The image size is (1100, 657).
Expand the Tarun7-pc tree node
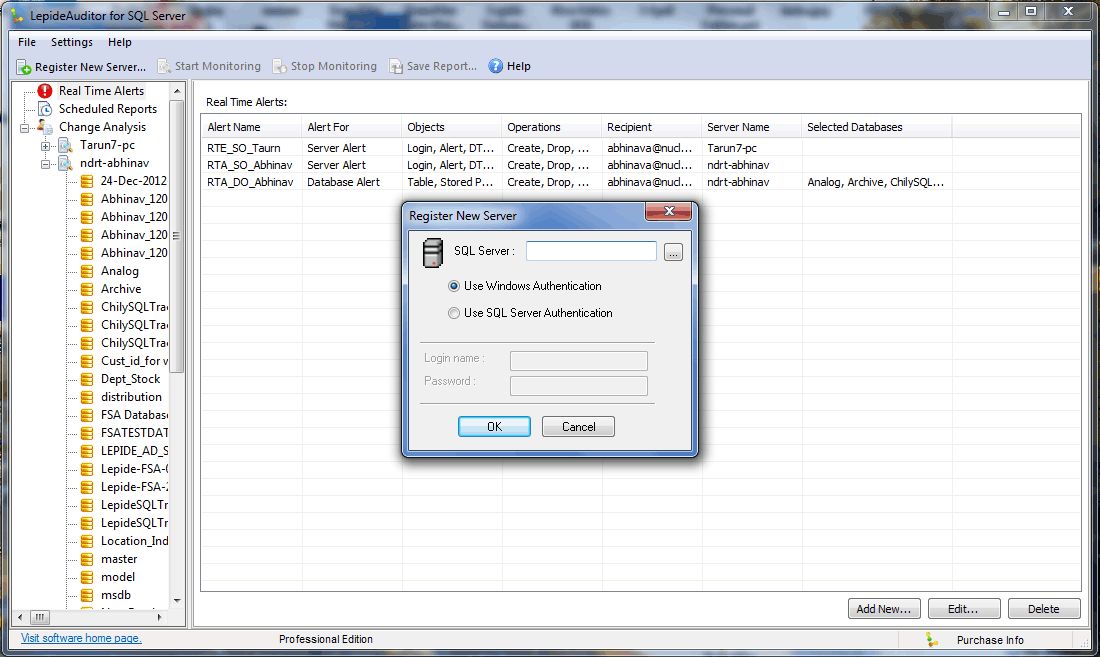point(46,146)
